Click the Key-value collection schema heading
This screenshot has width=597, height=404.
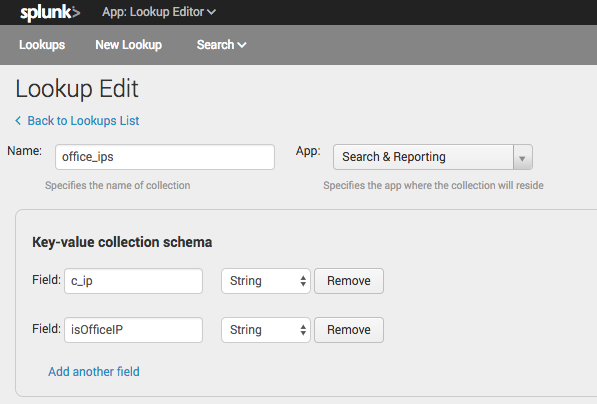[x=122, y=242]
